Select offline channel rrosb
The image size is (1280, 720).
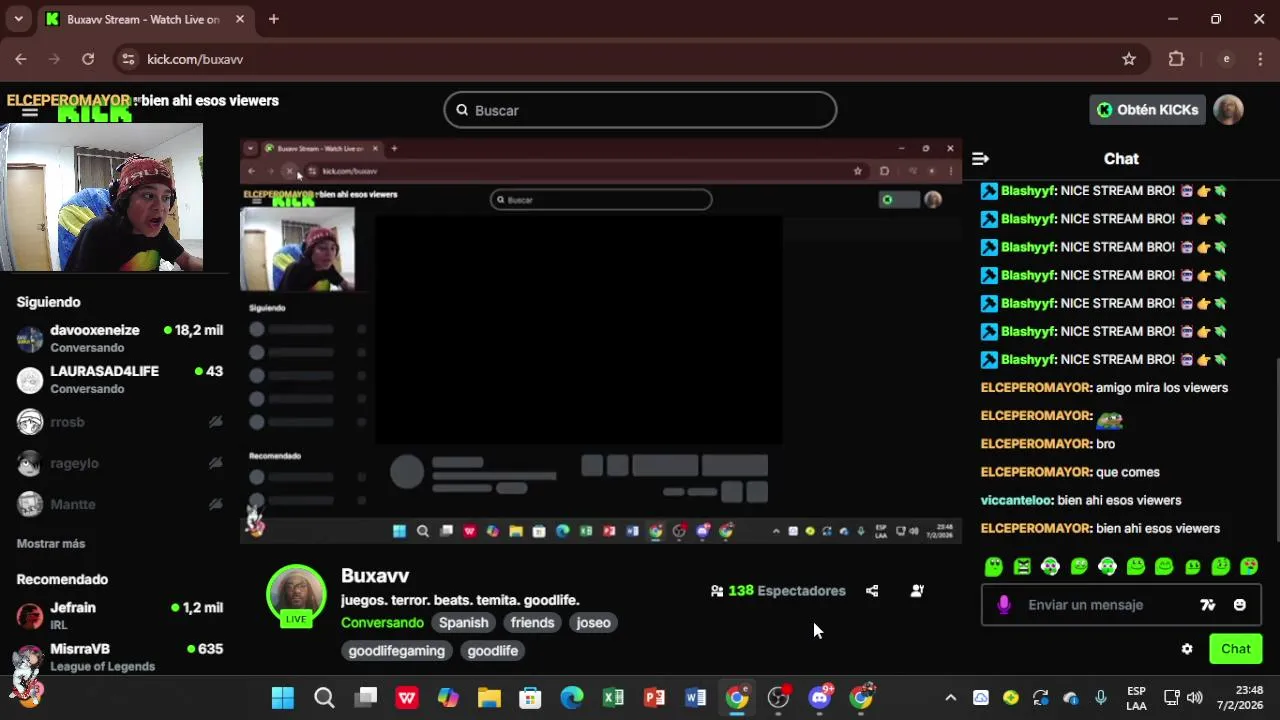pos(120,422)
